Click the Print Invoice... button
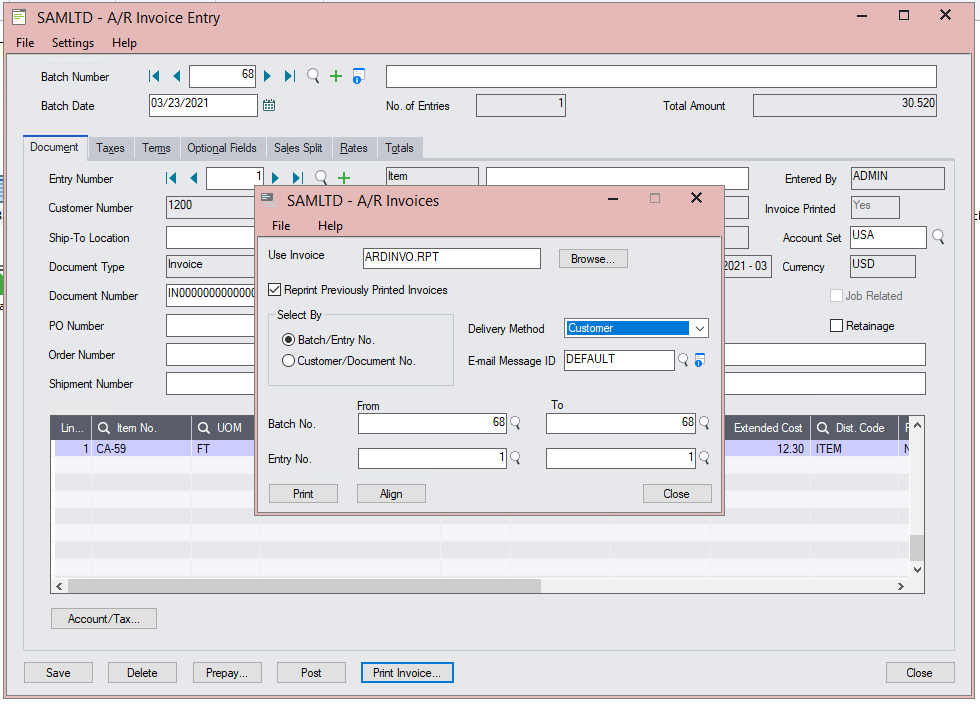This screenshot has height=704, width=980. [407, 673]
